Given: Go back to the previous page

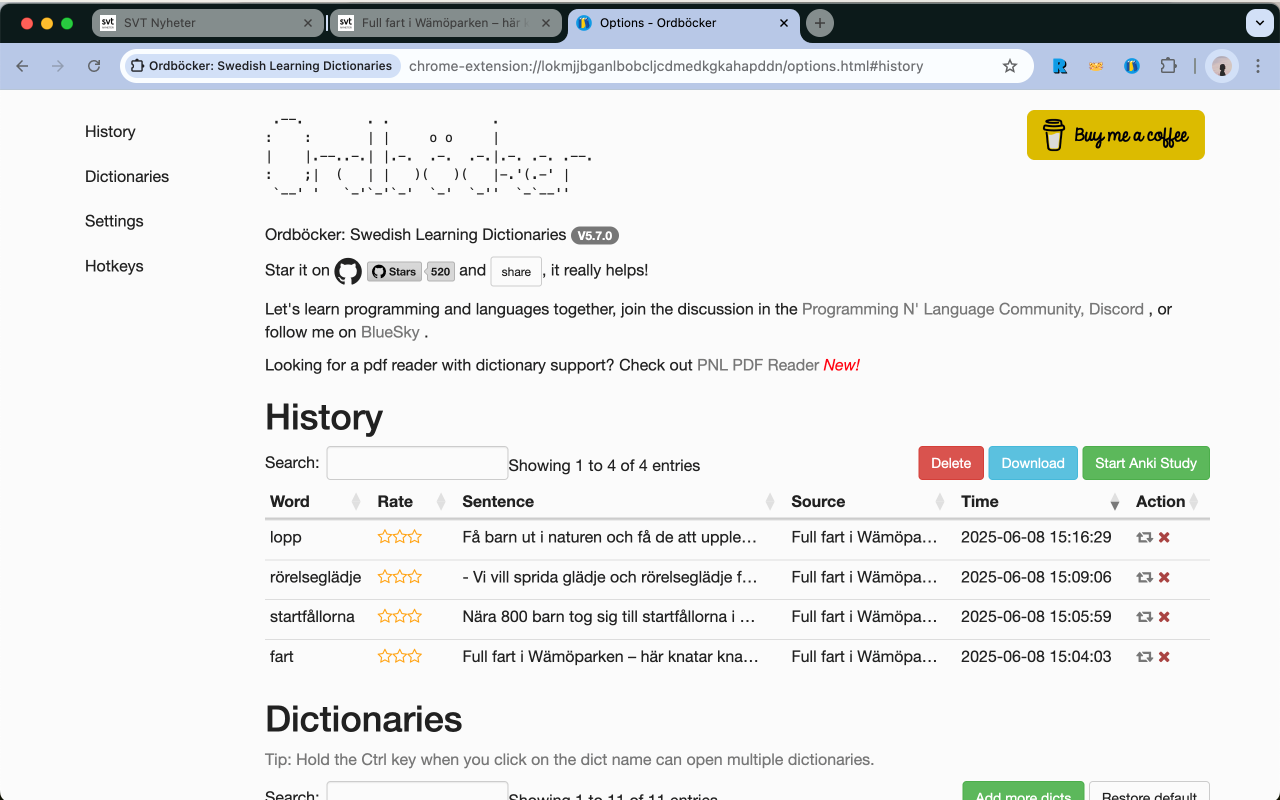Looking at the screenshot, I should tap(22, 66).
